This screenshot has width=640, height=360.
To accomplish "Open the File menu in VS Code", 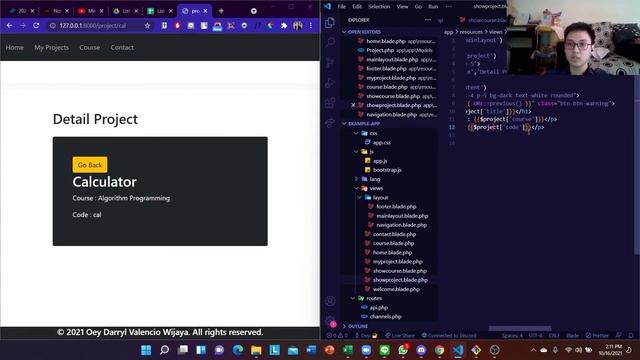I will tap(342, 7).
